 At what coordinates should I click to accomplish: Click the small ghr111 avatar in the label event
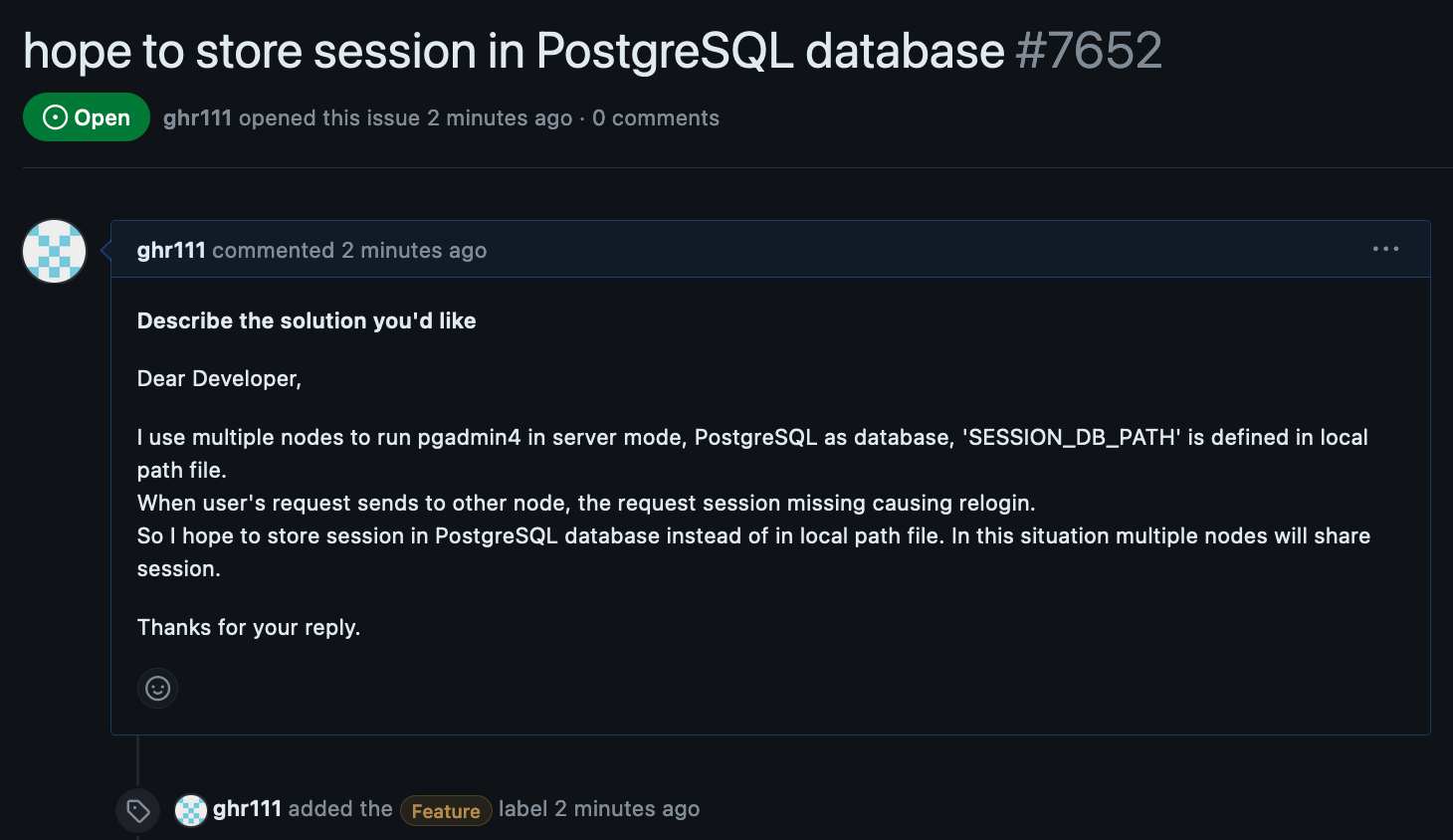tap(191, 810)
